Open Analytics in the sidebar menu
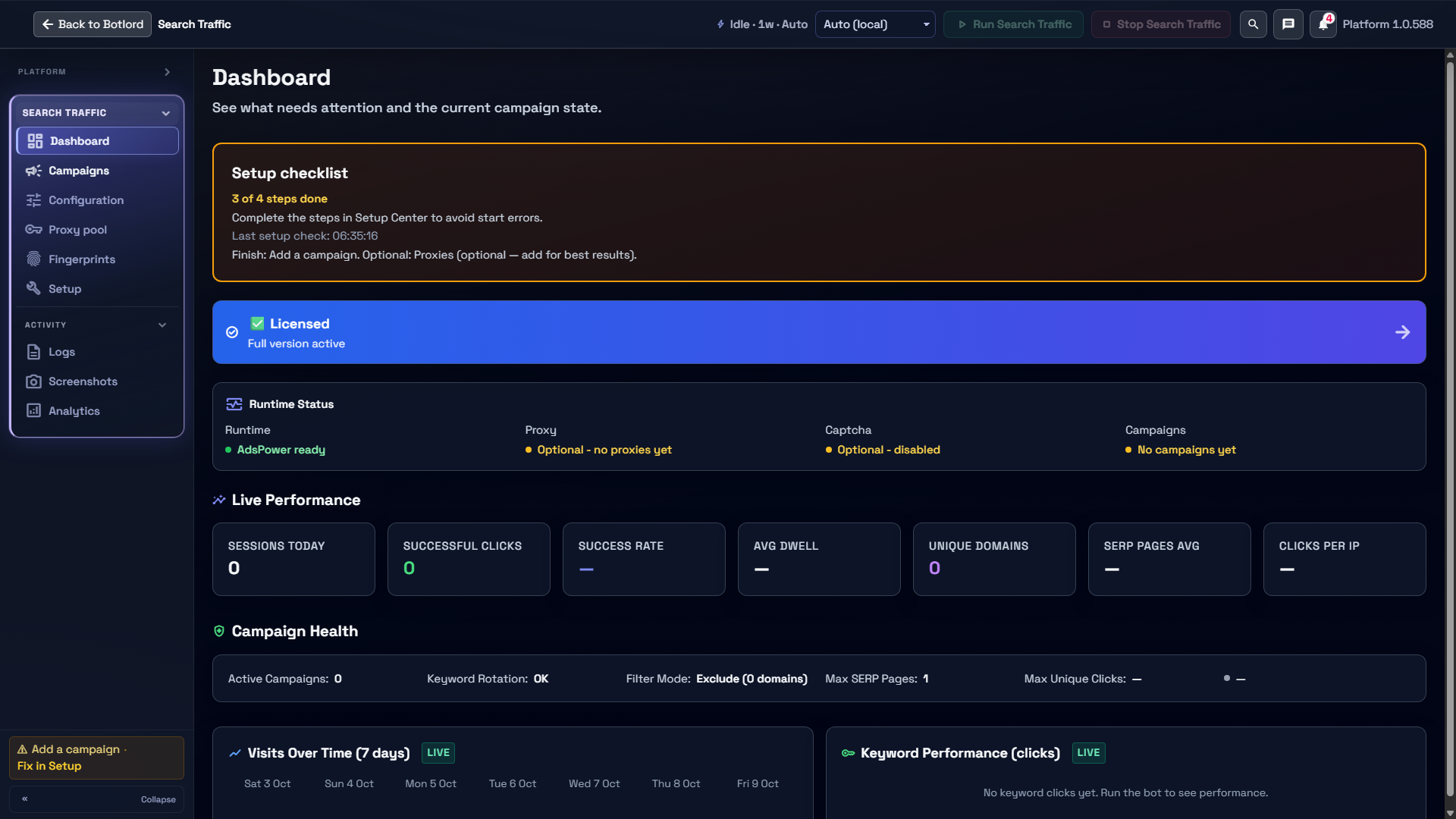The image size is (1456, 819). [x=97, y=411]
